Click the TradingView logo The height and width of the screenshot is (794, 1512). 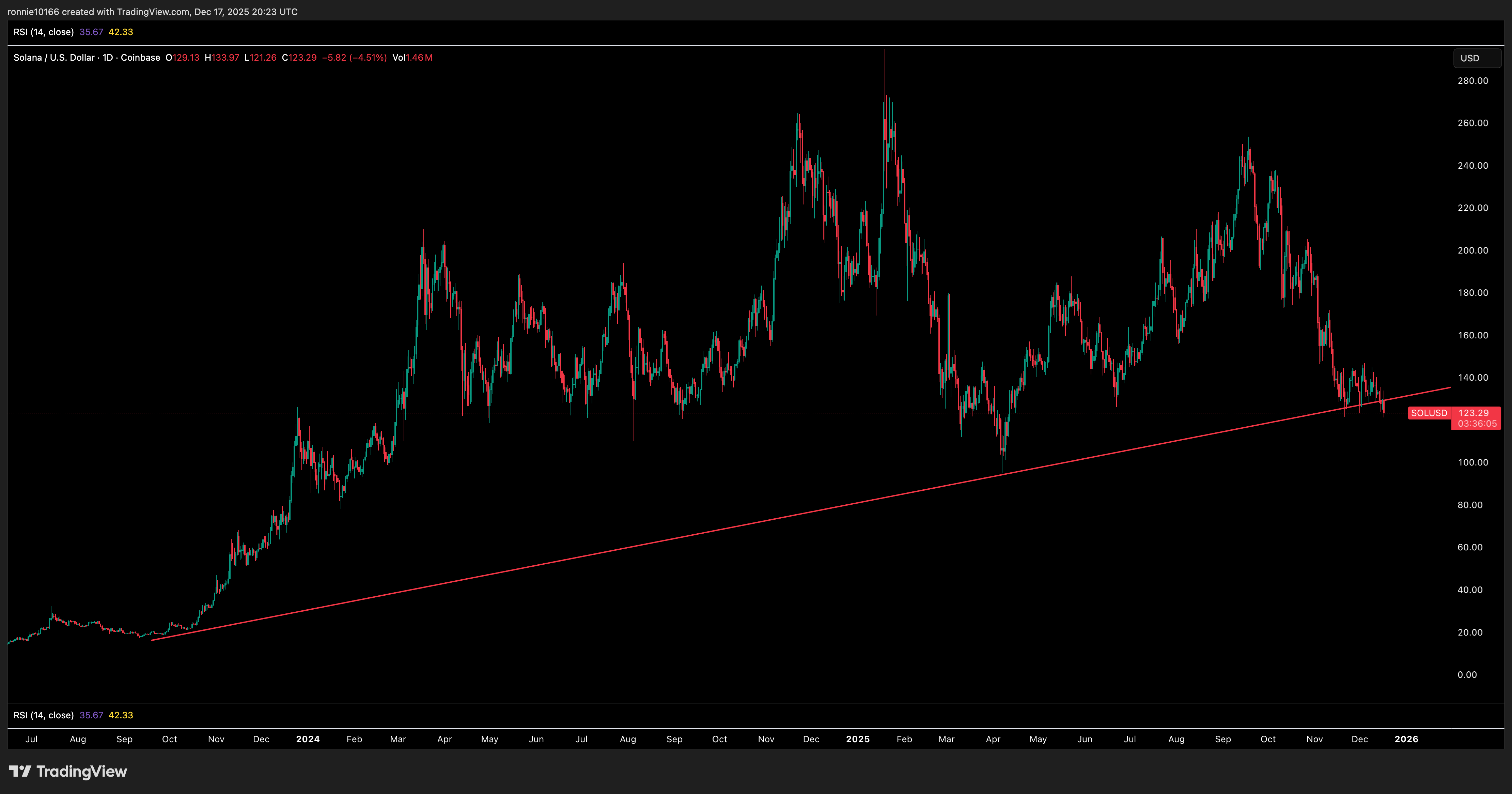pyautogui.click(x=67, y=772)
